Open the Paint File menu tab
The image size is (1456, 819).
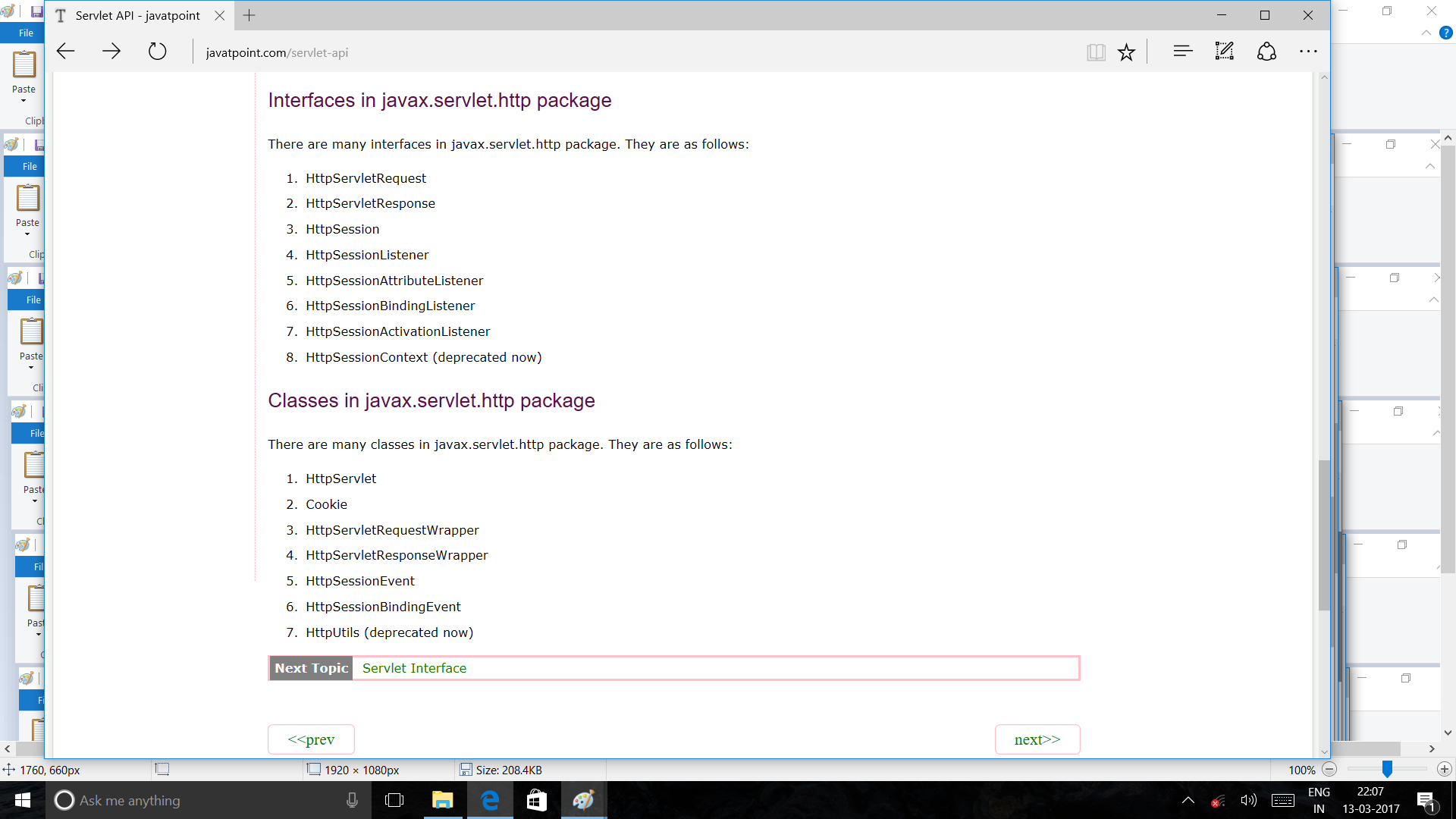coord(26,33)
